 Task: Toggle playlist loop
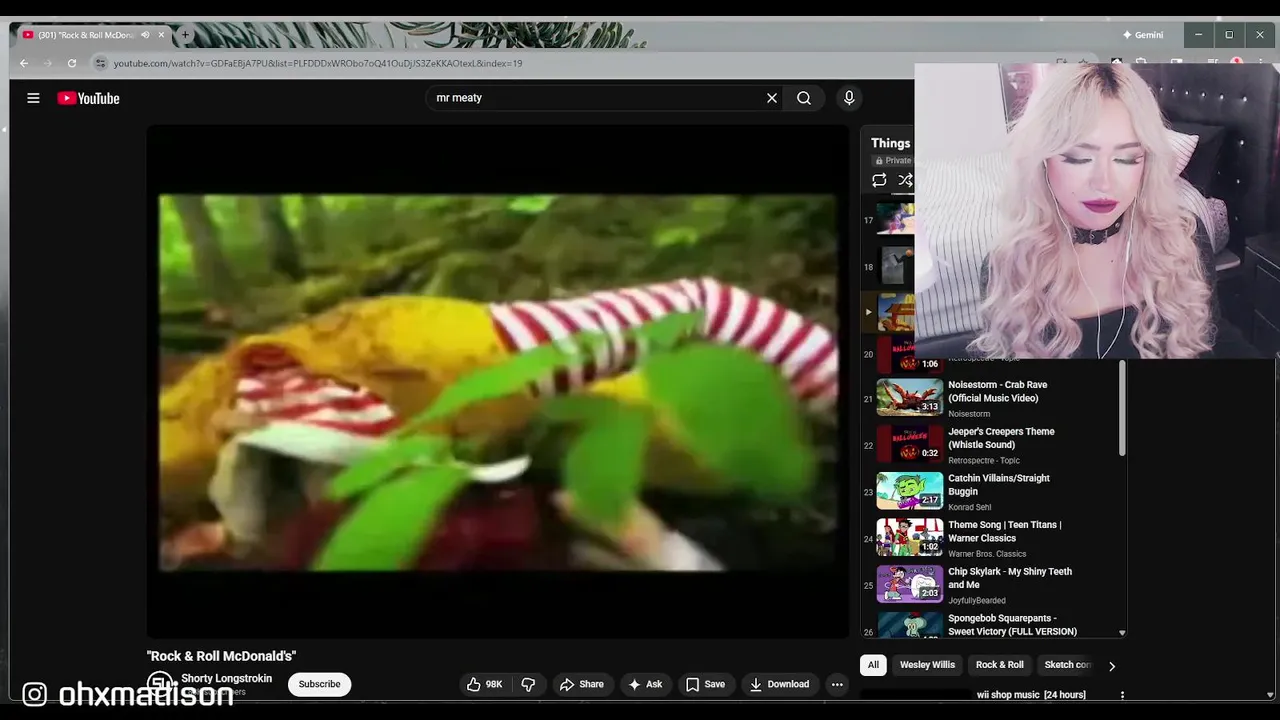[879, 180]
